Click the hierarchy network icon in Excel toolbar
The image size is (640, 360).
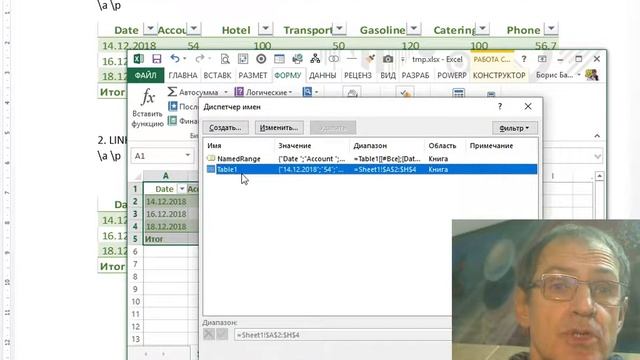click(315, 59)
